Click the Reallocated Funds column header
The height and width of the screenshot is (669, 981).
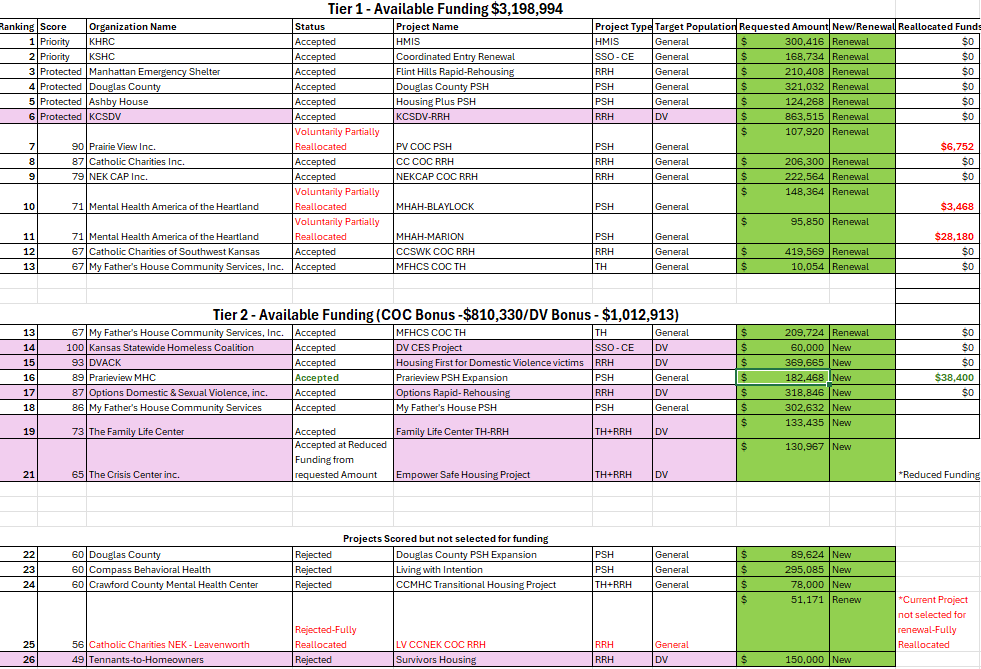(x=938, y=27)
